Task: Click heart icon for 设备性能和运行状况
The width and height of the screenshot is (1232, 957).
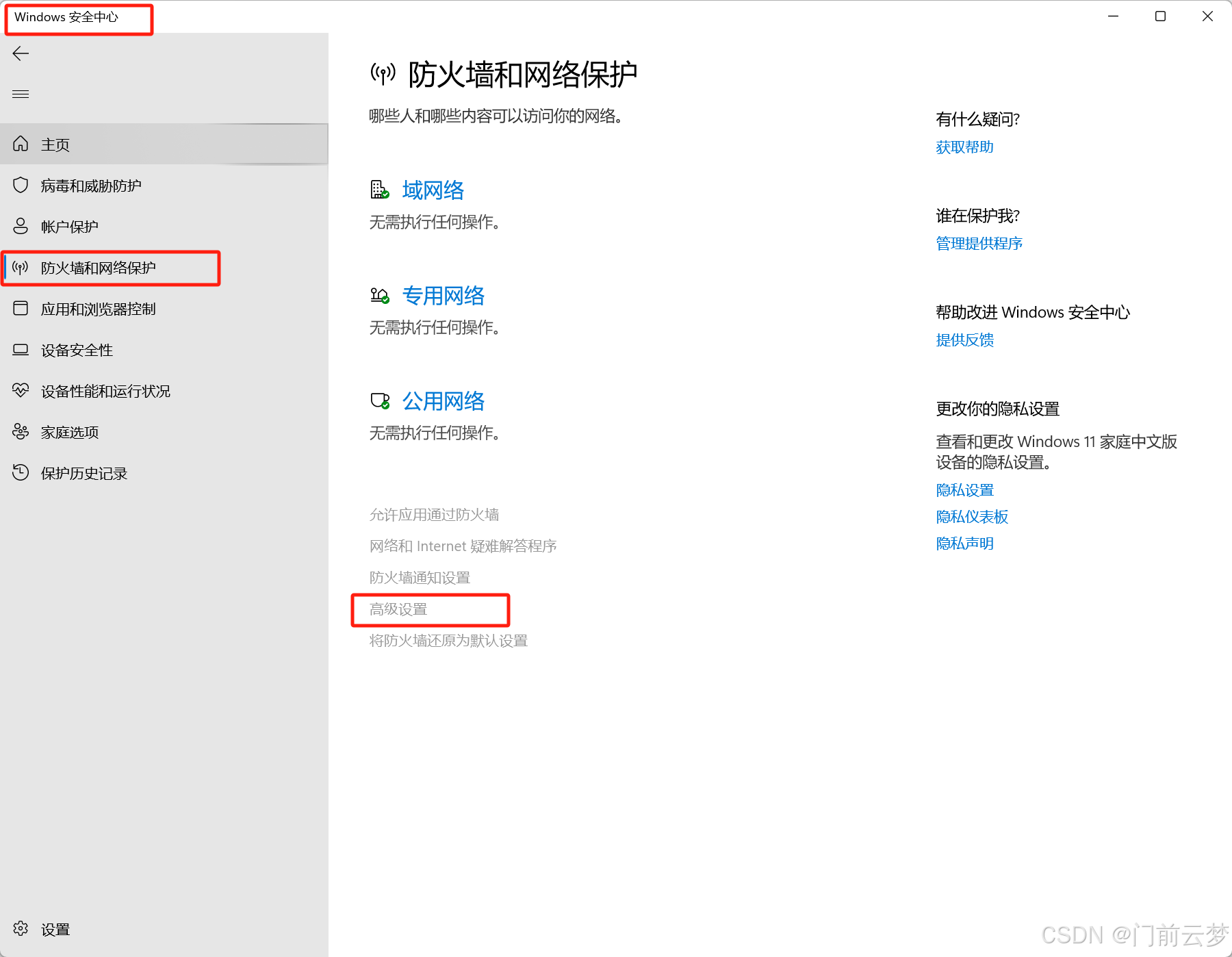Action: (x=21, y=390)
